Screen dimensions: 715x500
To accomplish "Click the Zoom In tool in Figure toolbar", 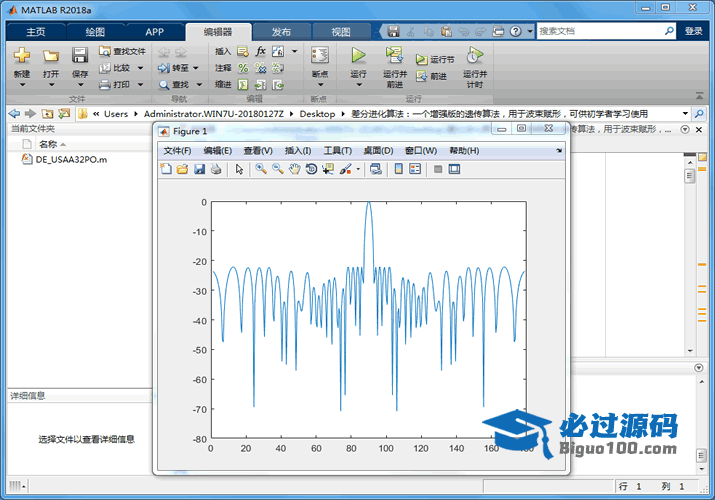I will tap(261, 169).
